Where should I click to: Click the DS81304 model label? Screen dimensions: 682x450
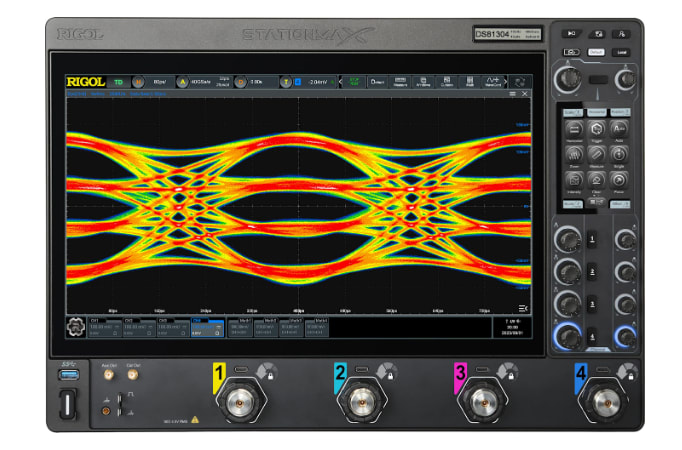pyautogui.click(x=492, y=34)
